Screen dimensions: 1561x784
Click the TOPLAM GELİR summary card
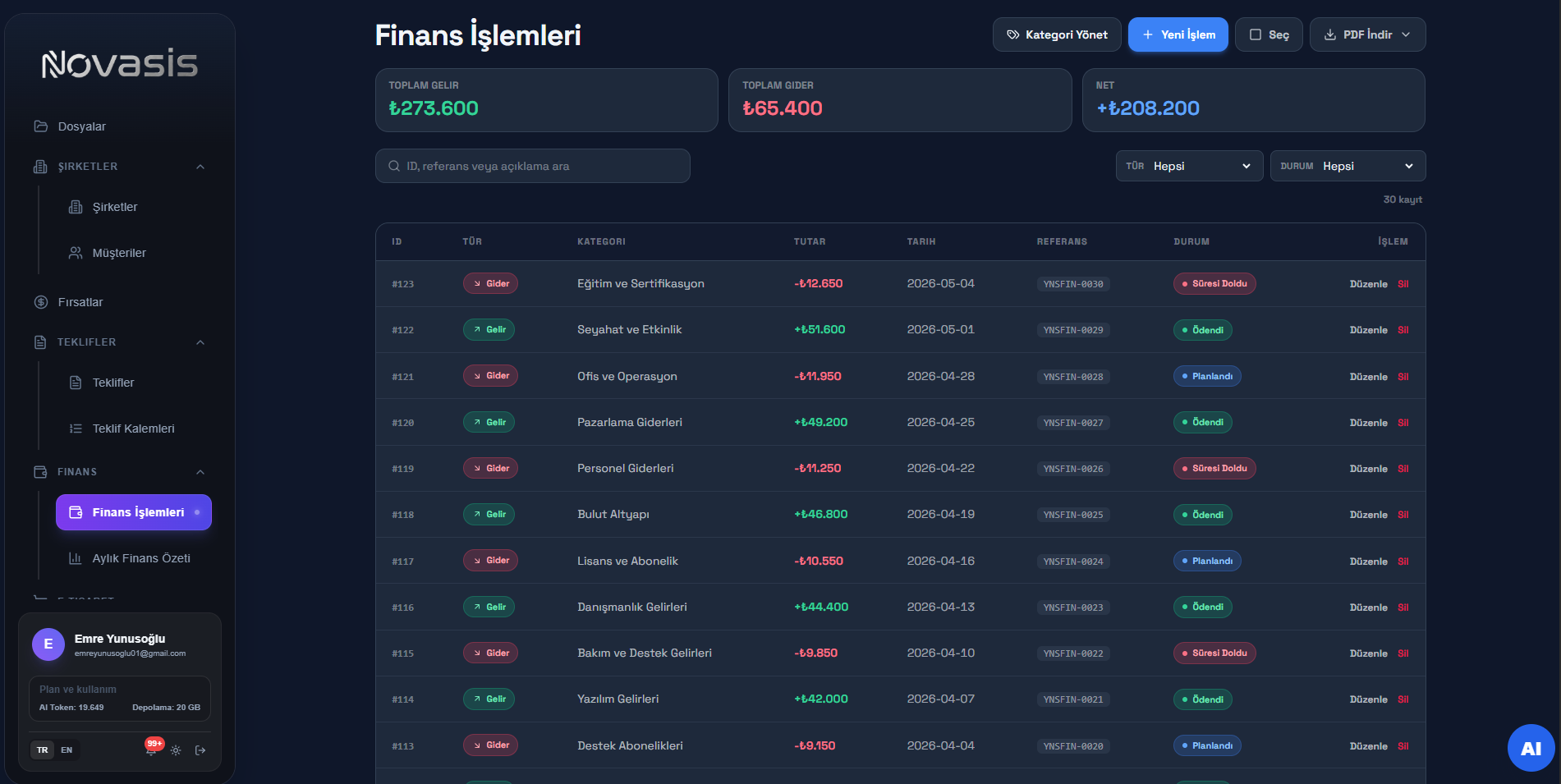[547, 100]
